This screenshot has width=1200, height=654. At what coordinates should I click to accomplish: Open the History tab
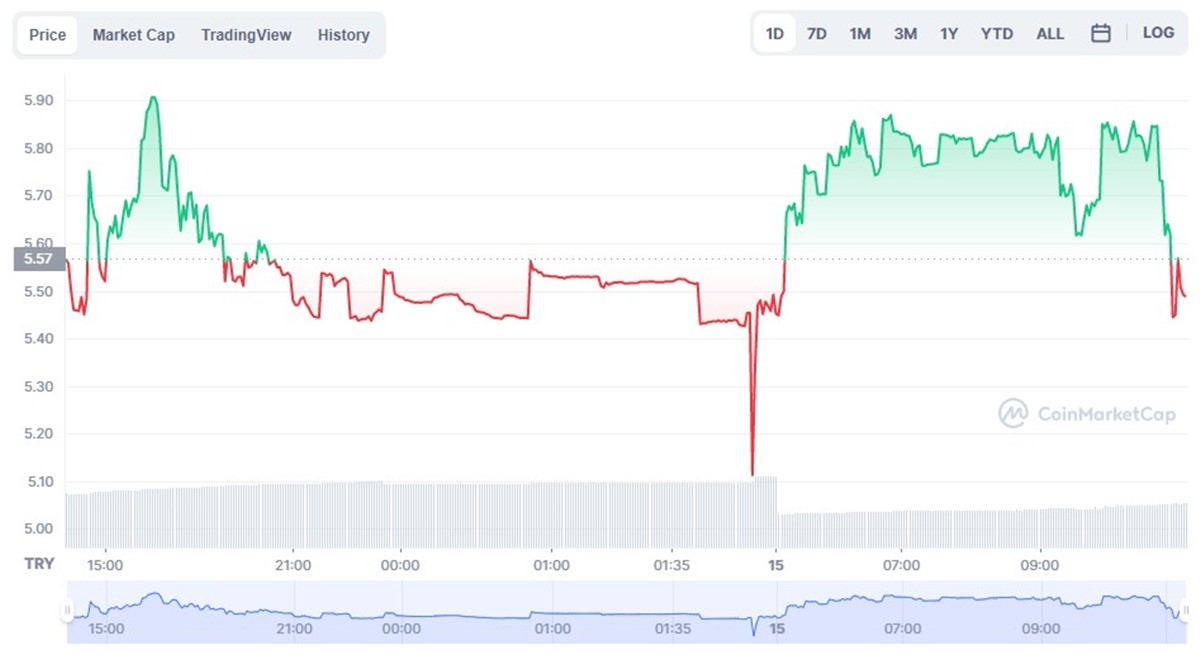(x=344, y=35)
